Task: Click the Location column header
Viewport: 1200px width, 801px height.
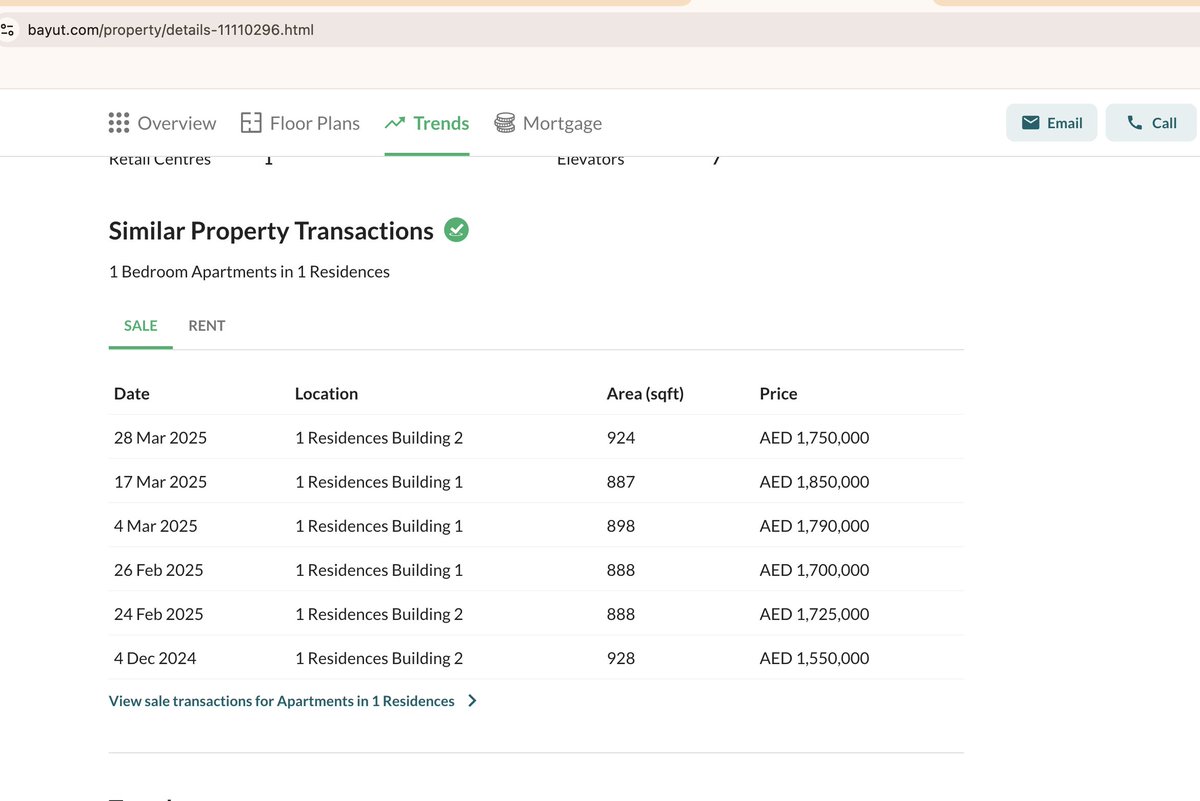Action: [326, 394]
